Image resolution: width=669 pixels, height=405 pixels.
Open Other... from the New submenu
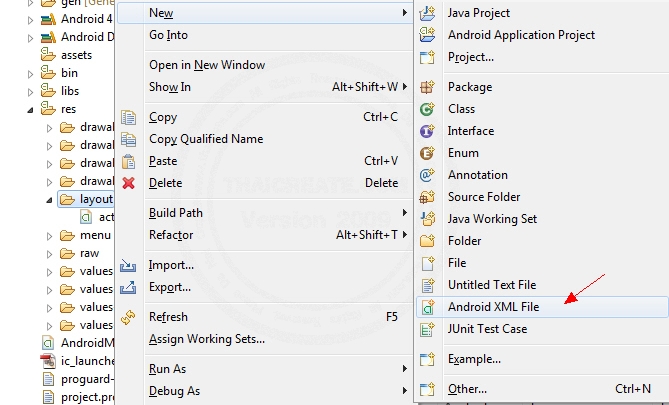coord(467,389)
